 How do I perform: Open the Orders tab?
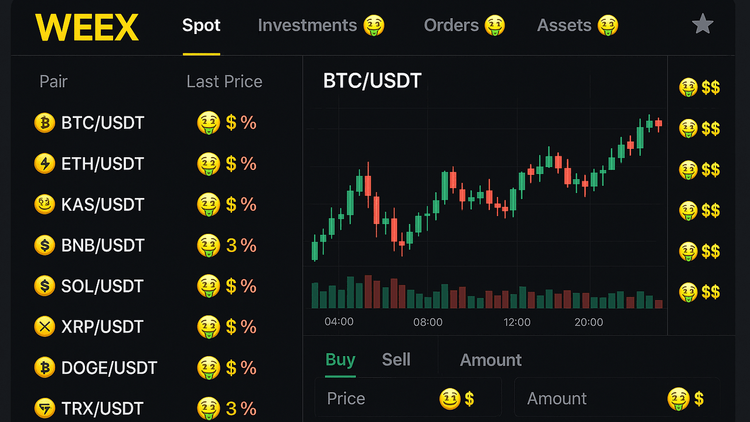[x=464, y=25]
